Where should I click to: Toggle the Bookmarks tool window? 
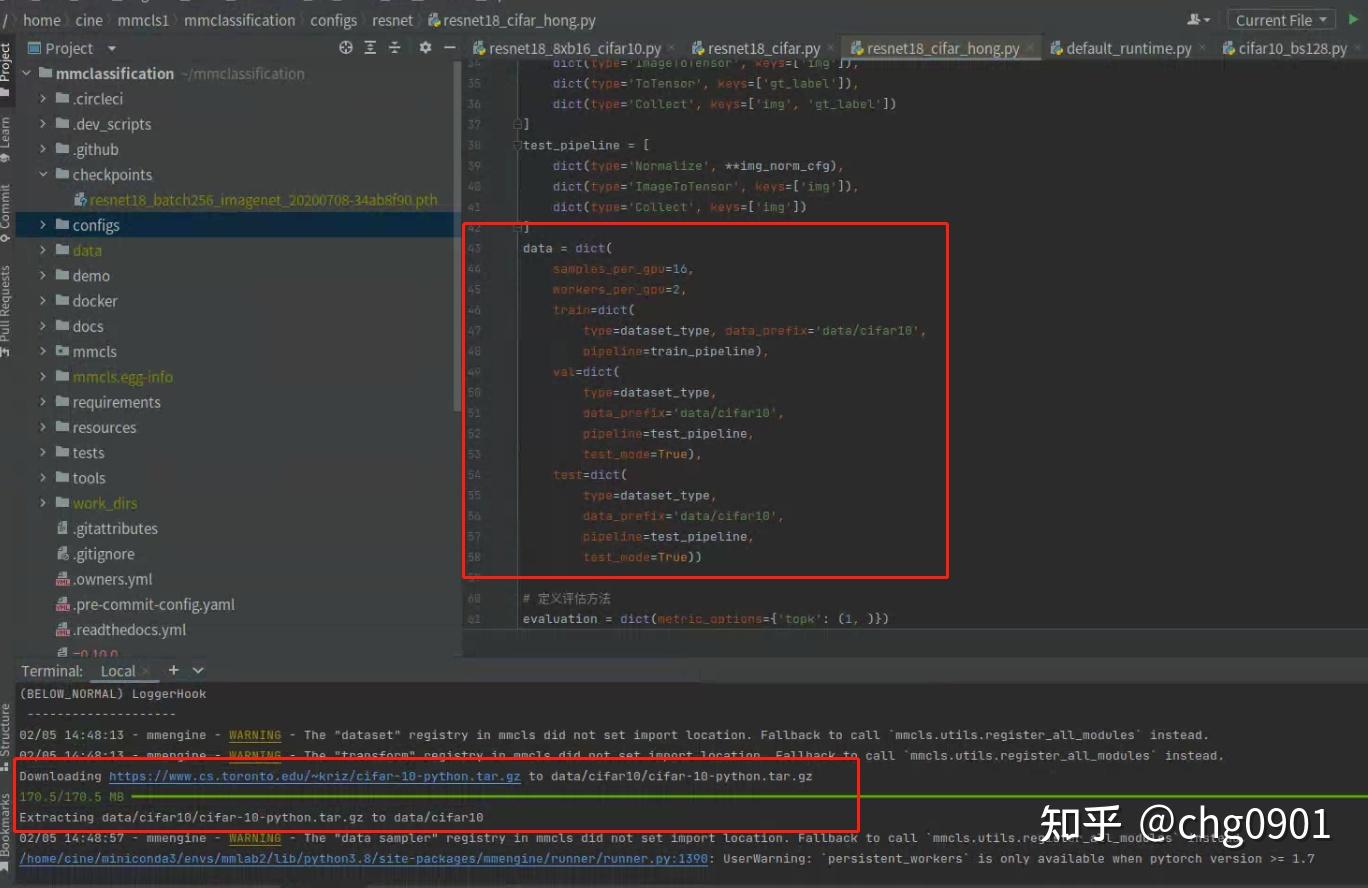pos(10,826)
